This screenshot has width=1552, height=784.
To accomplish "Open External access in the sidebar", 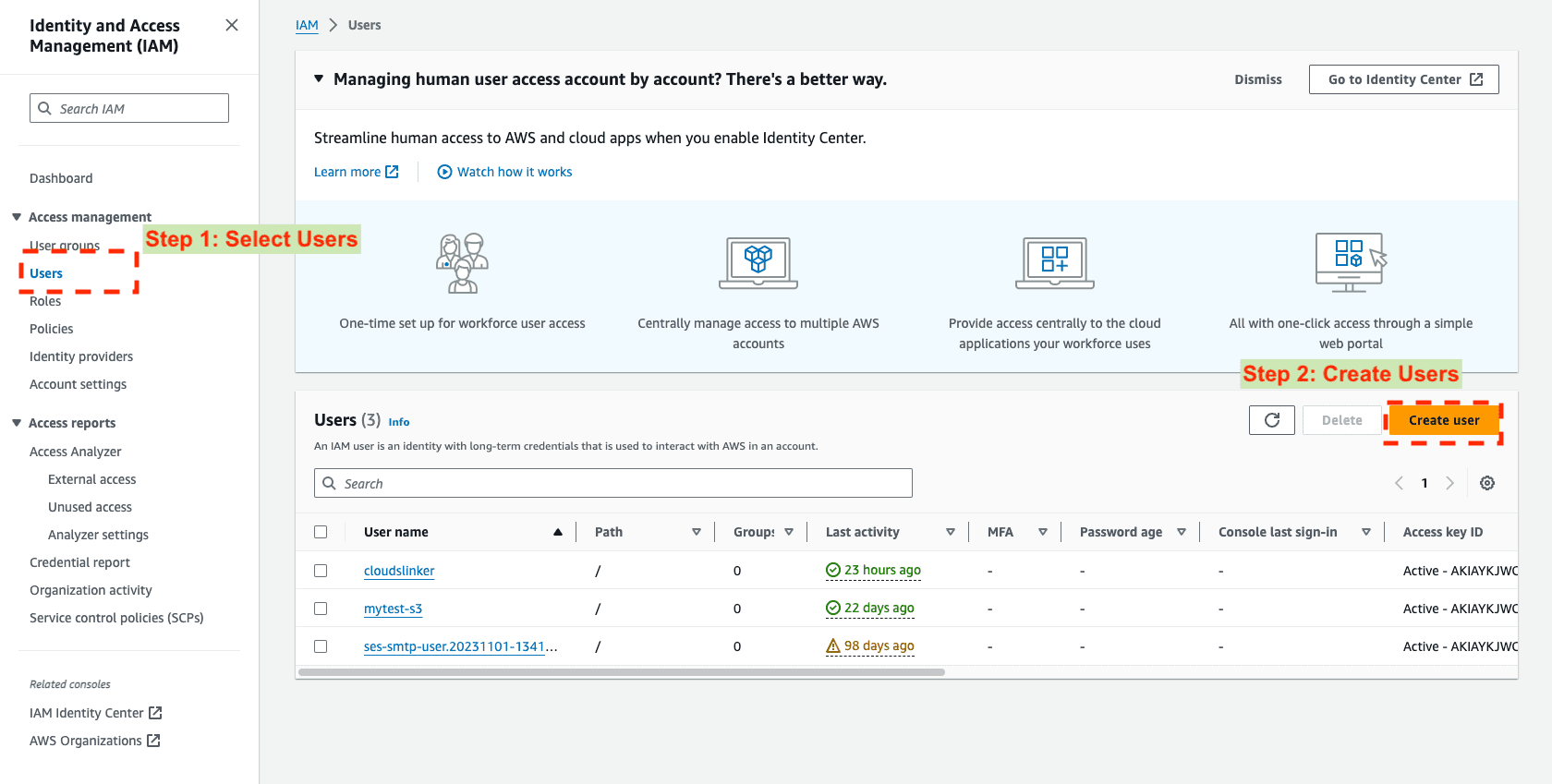I will pos(91,479).
